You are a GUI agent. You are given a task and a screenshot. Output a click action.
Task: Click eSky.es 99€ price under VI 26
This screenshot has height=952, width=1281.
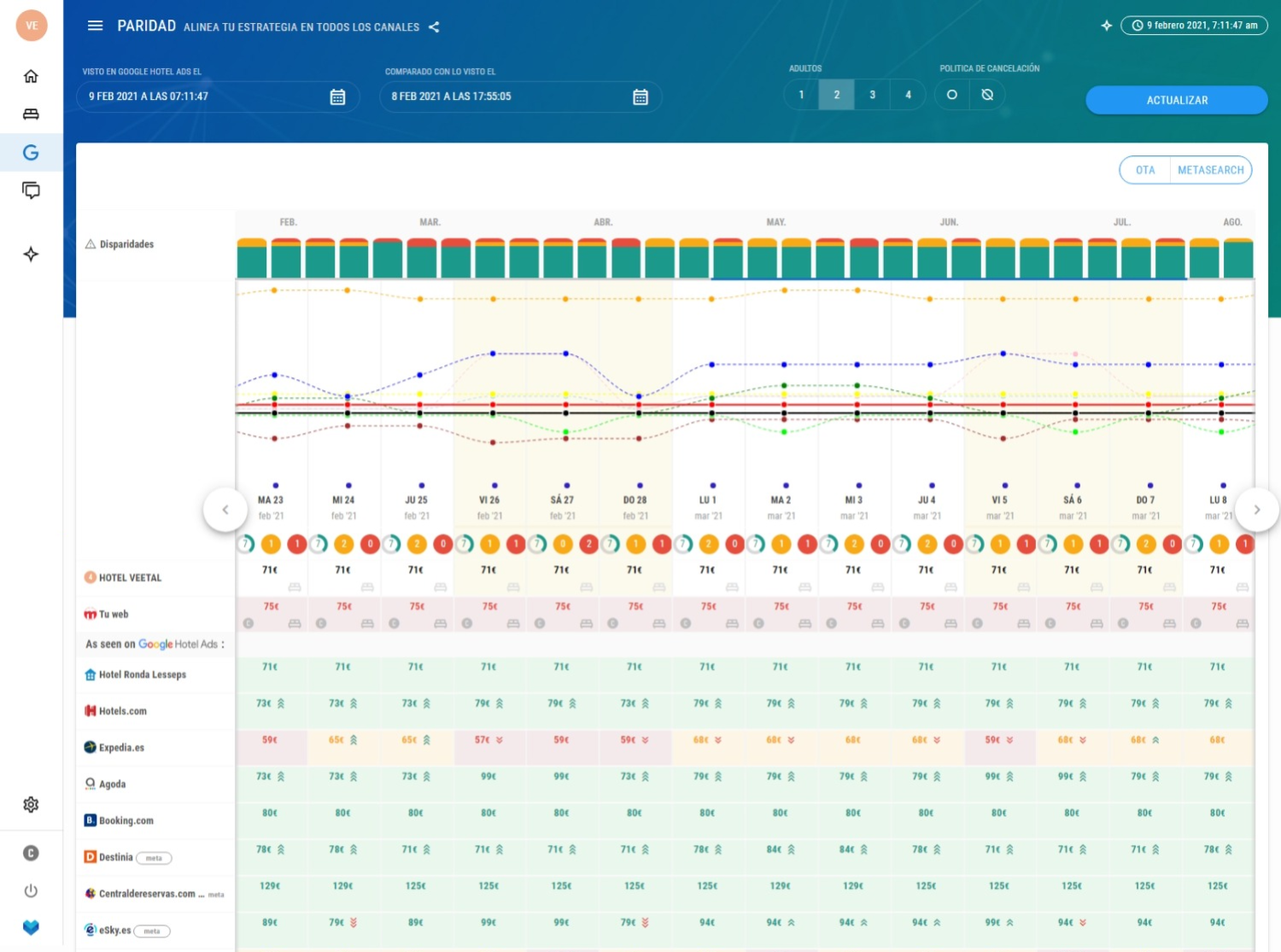coord(488,923)
